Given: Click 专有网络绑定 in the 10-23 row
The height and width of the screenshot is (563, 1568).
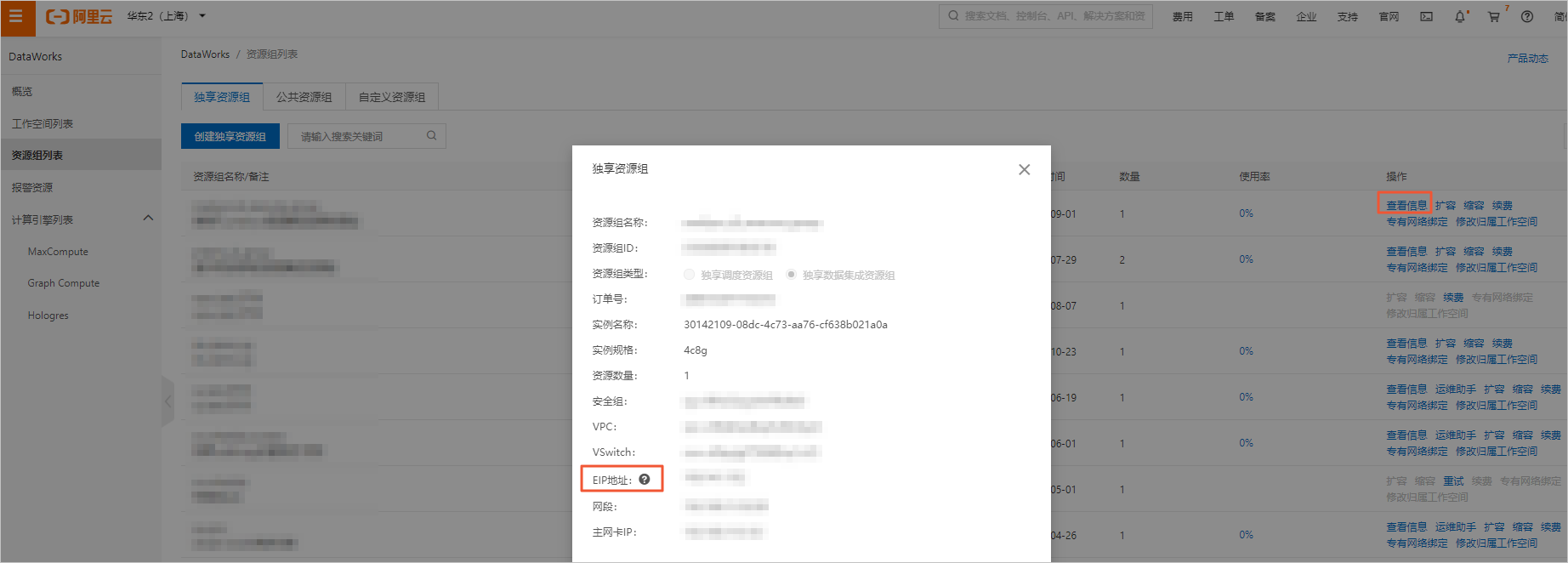Looking at the screenshot, I should pyautogui.click(x=1417, y=360).
